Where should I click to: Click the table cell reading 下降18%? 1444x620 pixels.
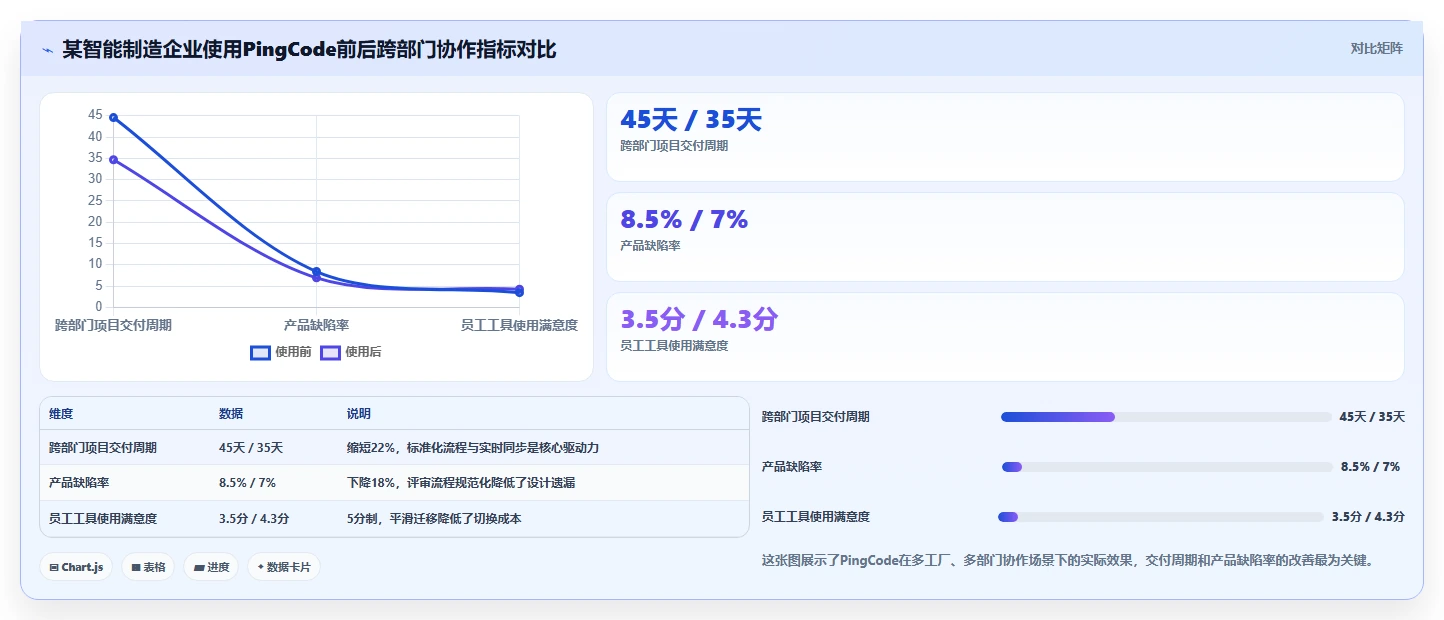tap(461, 483)
